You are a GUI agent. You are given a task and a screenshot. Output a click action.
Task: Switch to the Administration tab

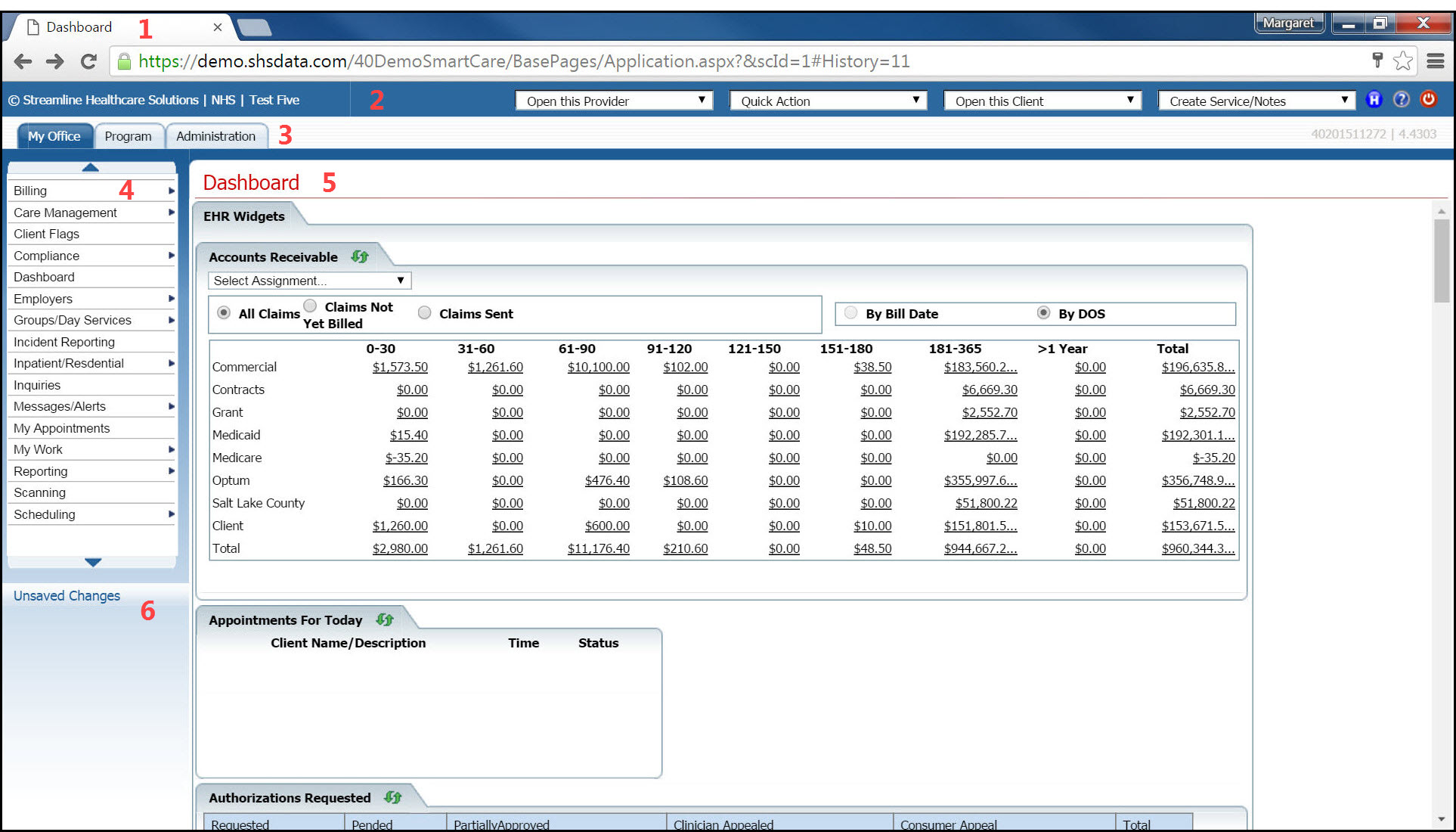click(x=216, y=136)
